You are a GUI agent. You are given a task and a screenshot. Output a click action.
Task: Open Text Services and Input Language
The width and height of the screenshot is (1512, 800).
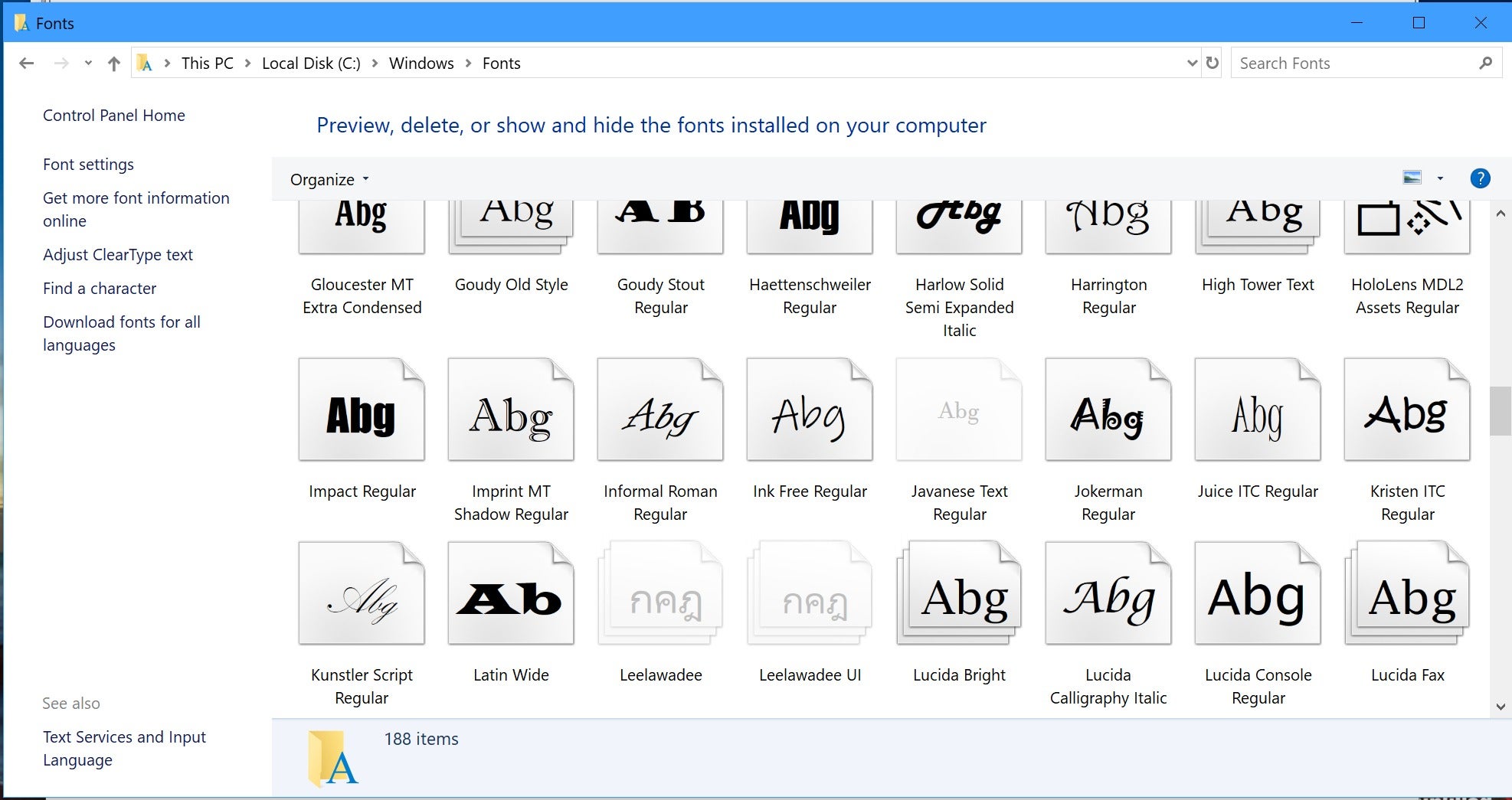pyautogui.click(x=124, y=748)
